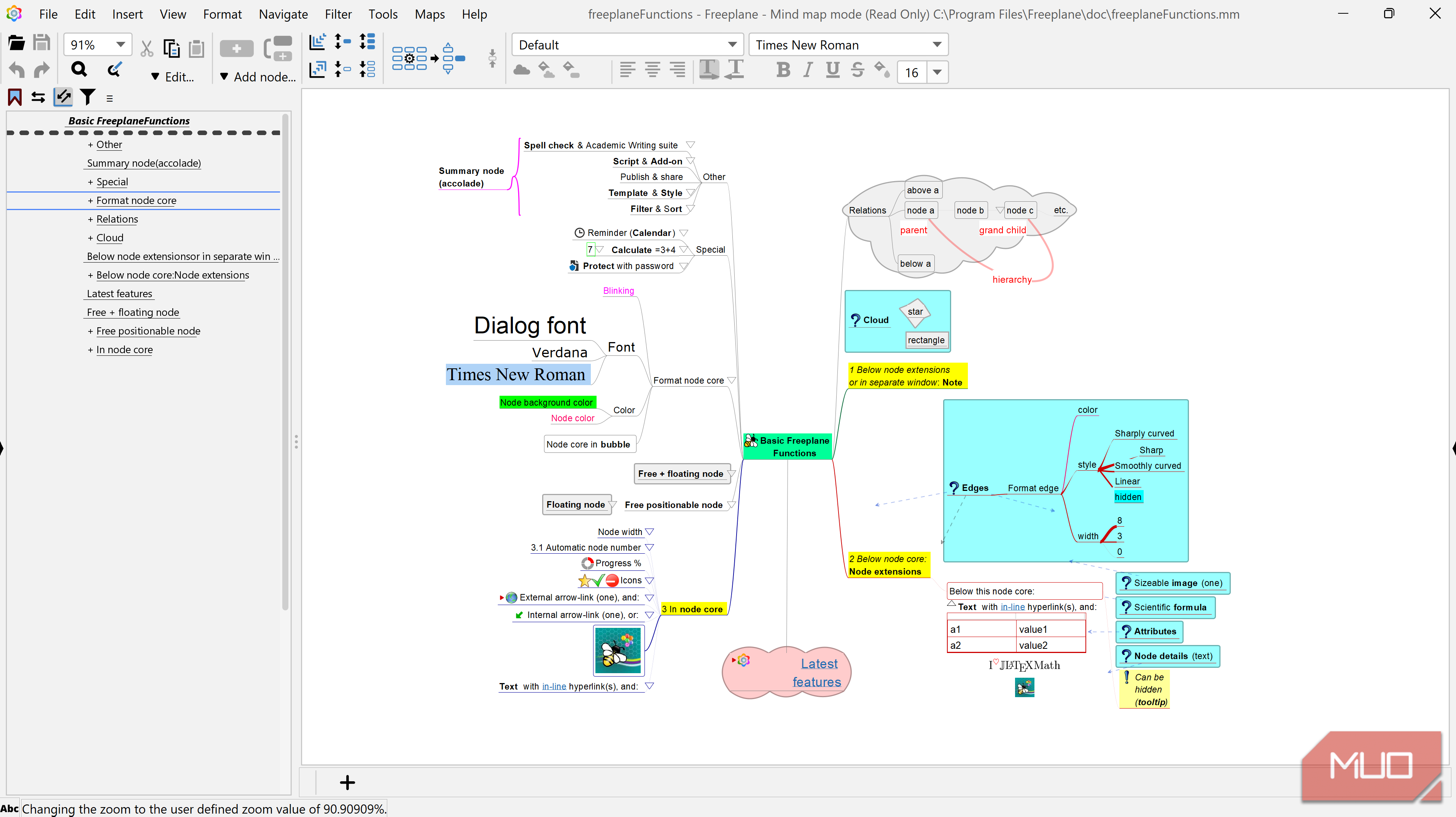Select Format node core in outline
Image resolution: width=1456 pixels, height=817 pixels.
[x=136, y=200]
